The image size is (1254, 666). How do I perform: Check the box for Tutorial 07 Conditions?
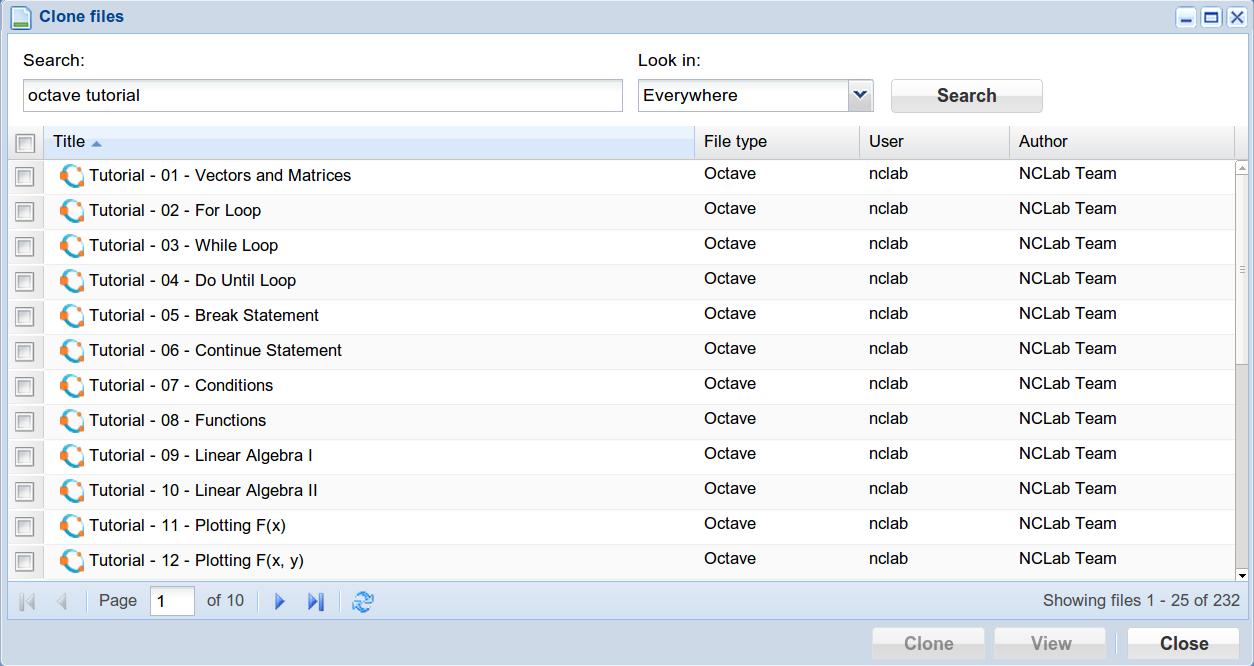point(25,387)
